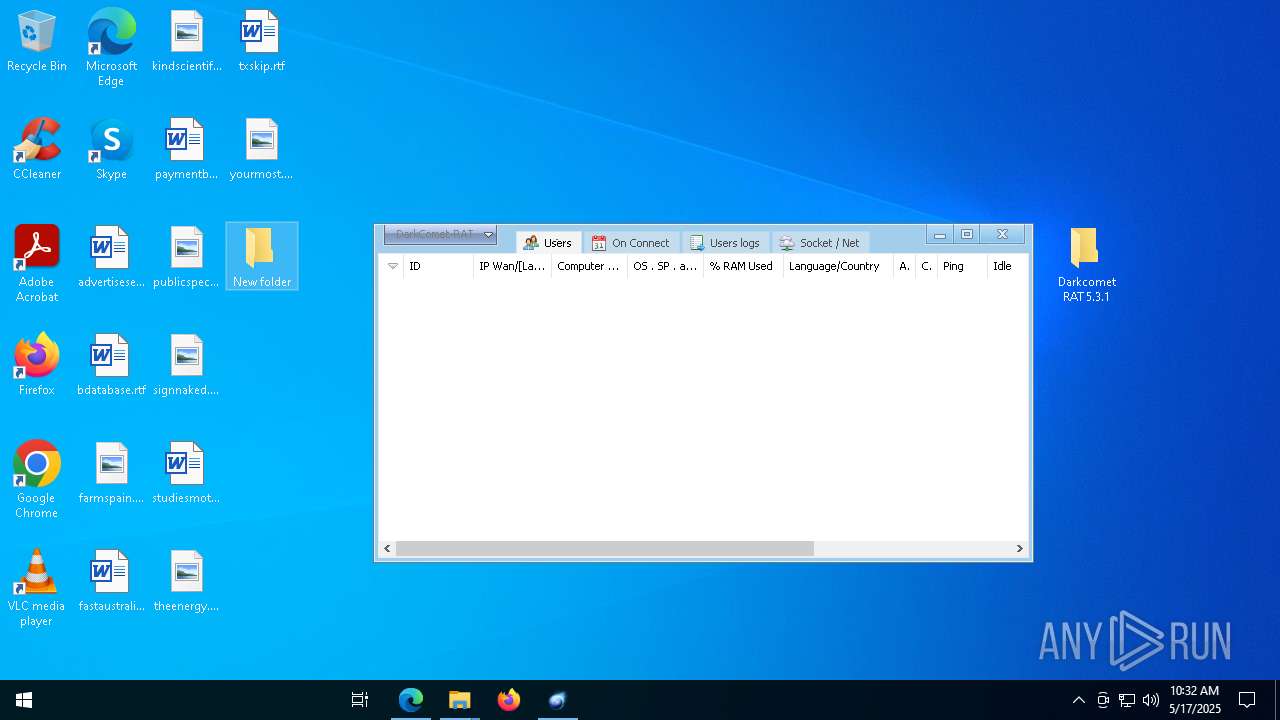Select the farmspain... image file icon

[x=111, y=474]
